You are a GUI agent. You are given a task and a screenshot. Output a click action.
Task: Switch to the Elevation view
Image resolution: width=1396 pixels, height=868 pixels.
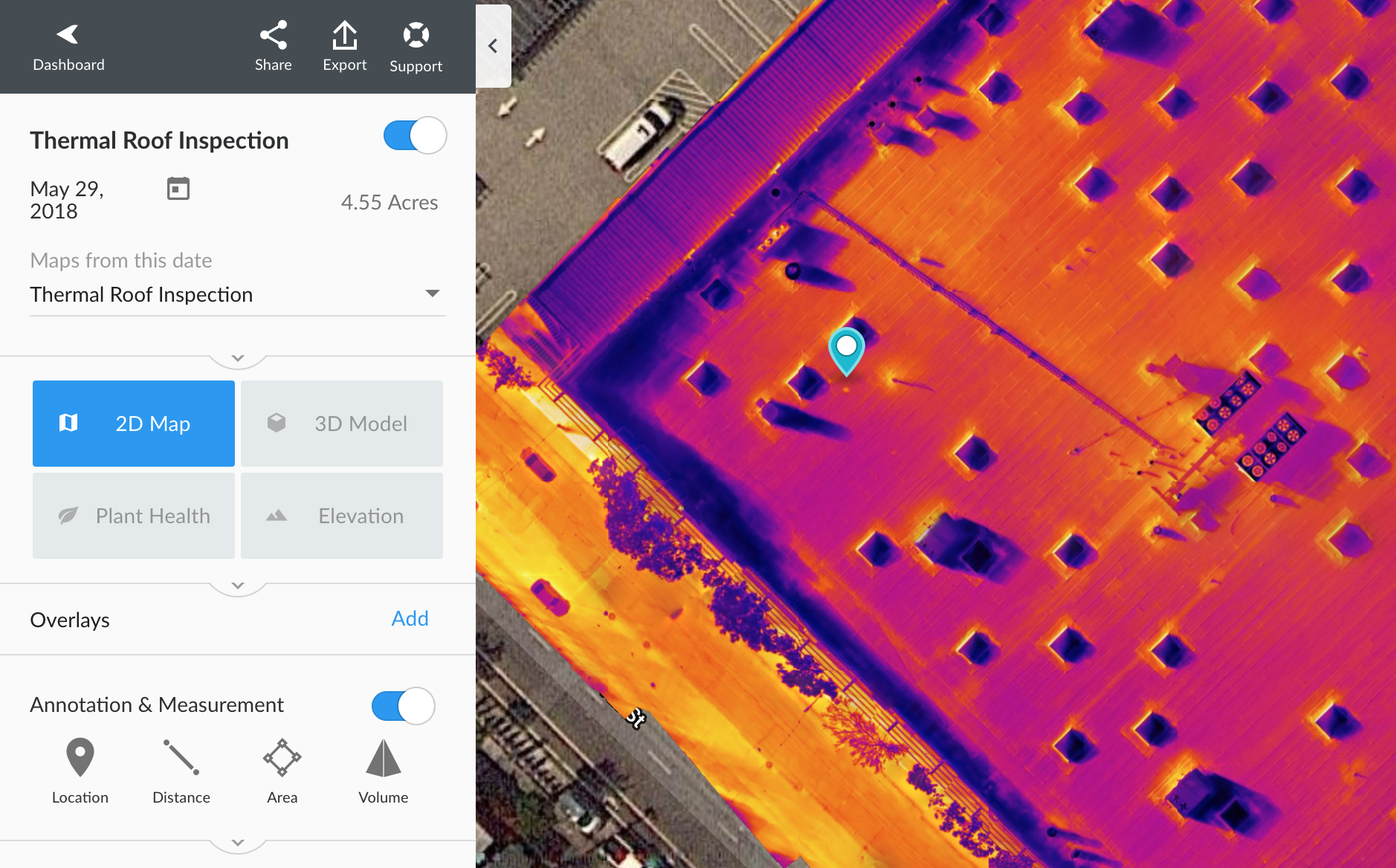coord(341,515)
